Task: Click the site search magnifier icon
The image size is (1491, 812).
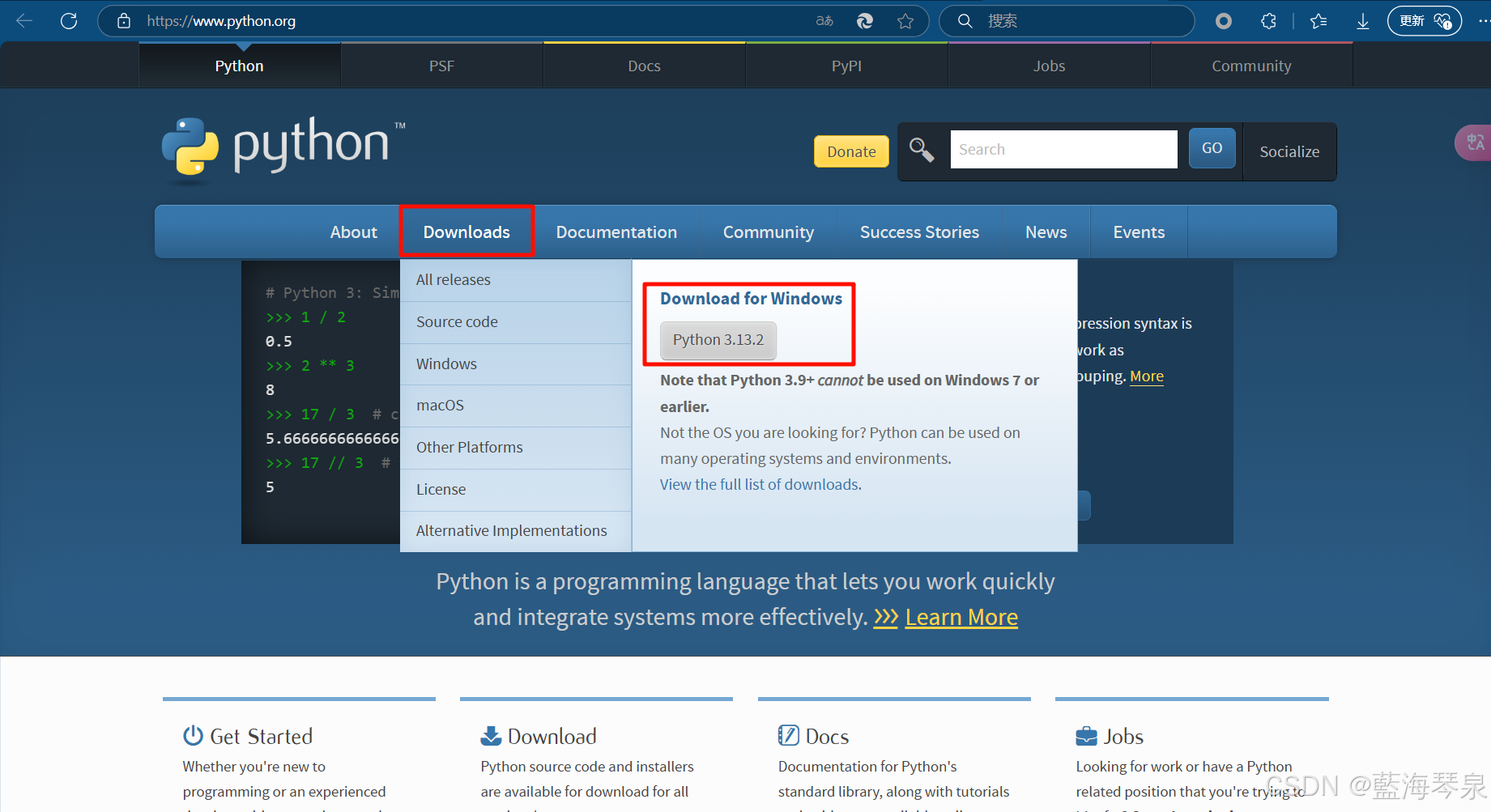Action: point(922,150)
